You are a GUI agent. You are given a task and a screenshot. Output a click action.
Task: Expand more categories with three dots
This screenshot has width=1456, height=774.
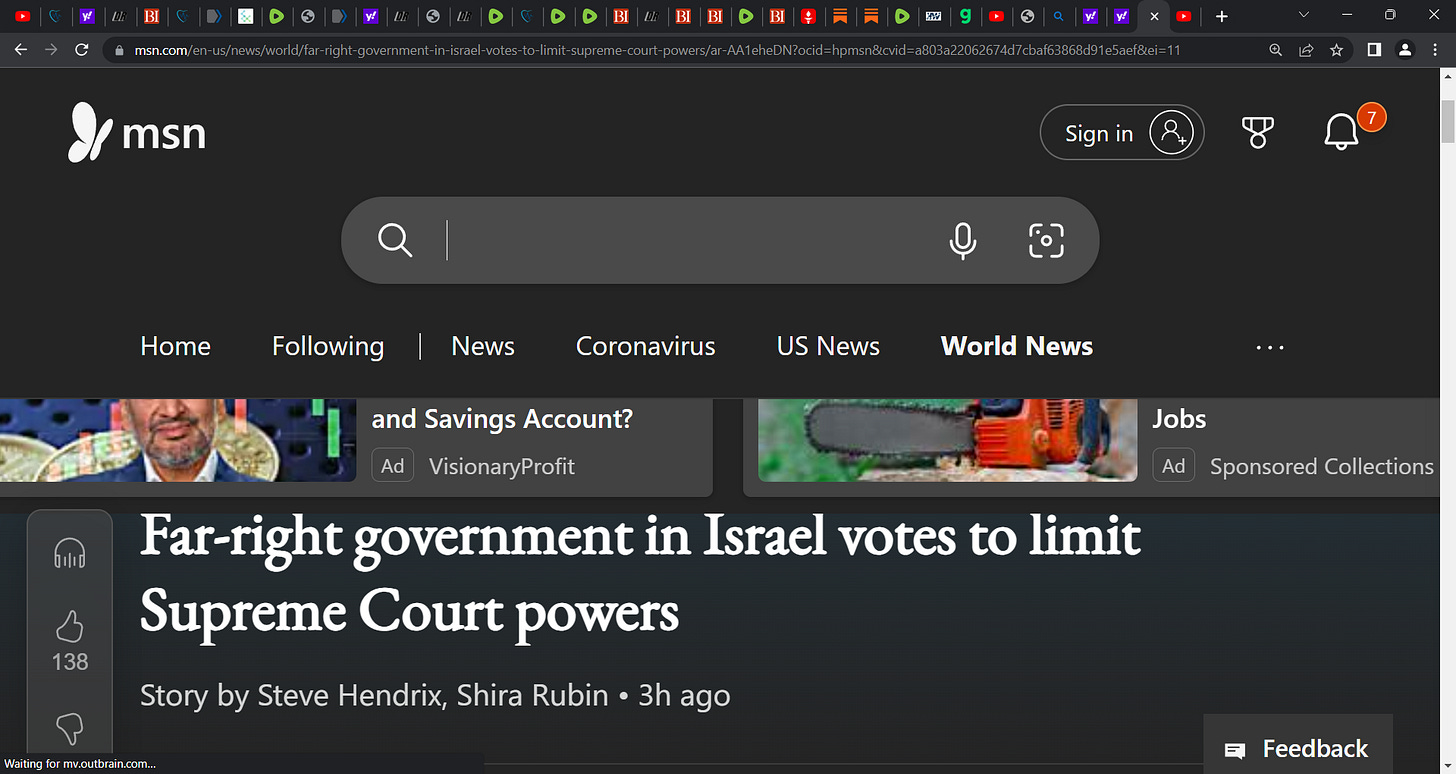(1270, 347)
